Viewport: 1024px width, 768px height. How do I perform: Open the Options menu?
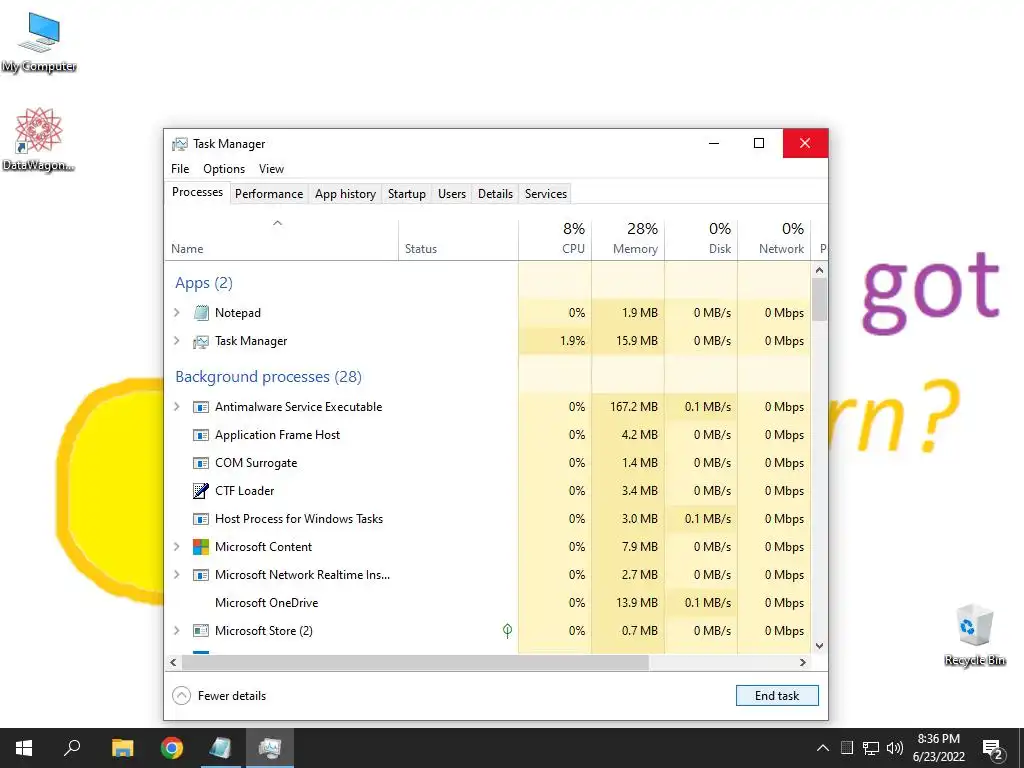tap(224, 168)
